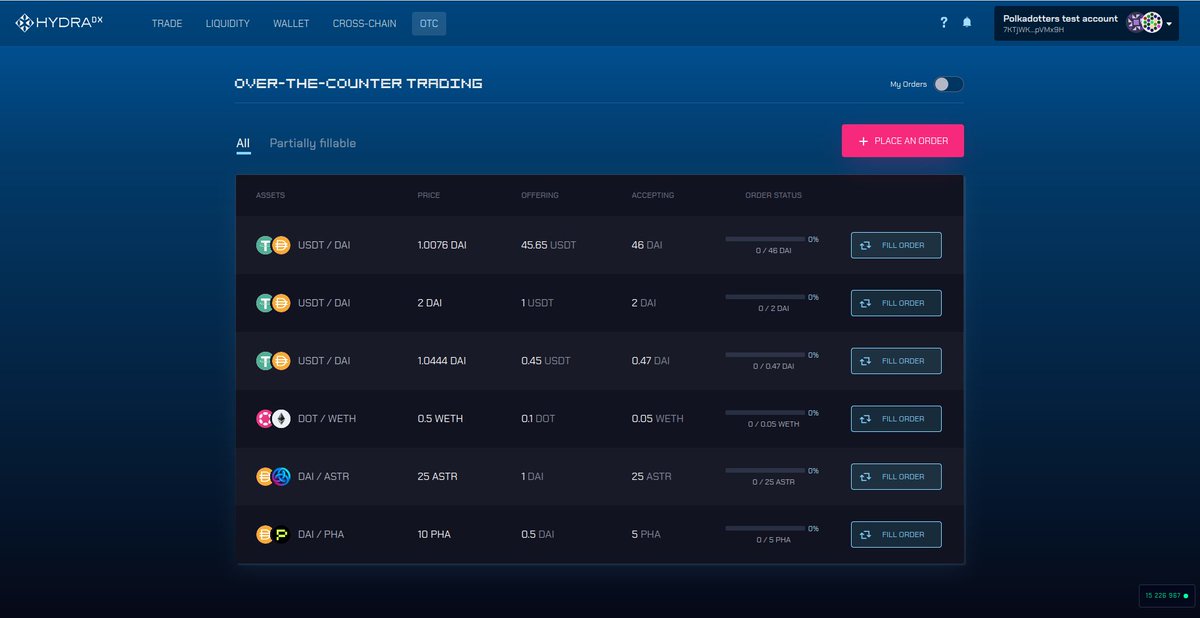Click the 1.0444 DAI price

pyautogui.click(x=442, y=361)
